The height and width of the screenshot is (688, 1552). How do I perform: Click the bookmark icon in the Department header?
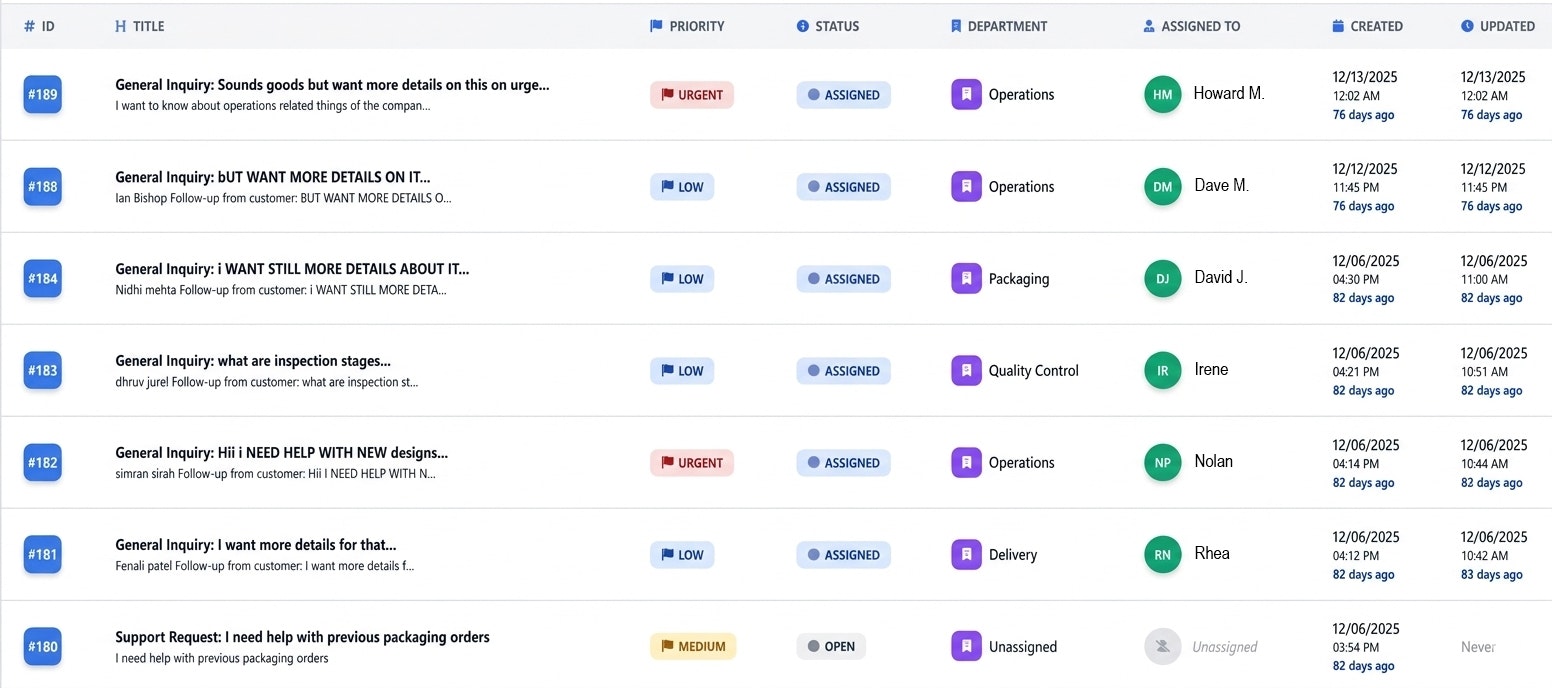955,26
